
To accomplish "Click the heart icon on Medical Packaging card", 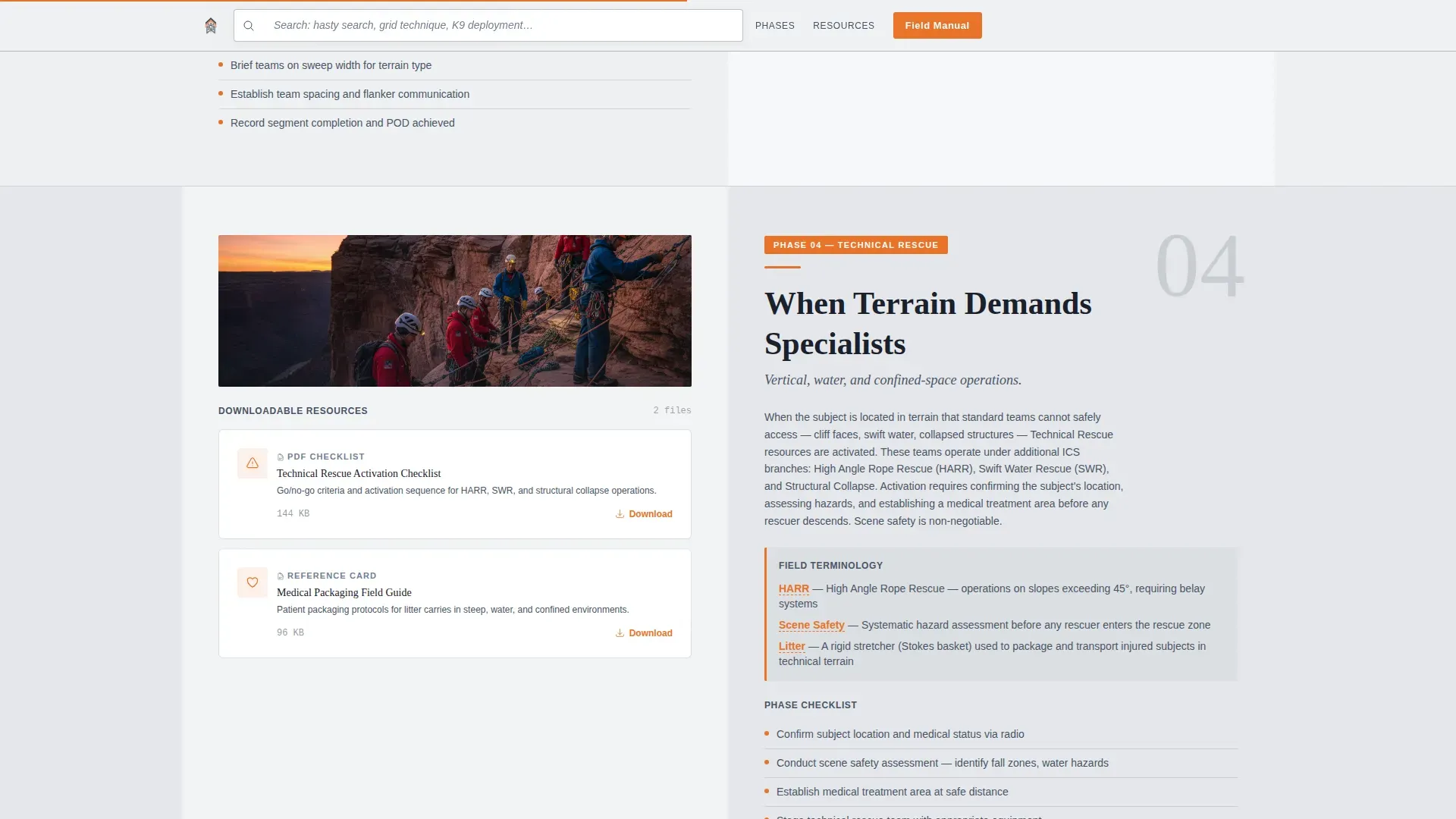I will [253, 582].
